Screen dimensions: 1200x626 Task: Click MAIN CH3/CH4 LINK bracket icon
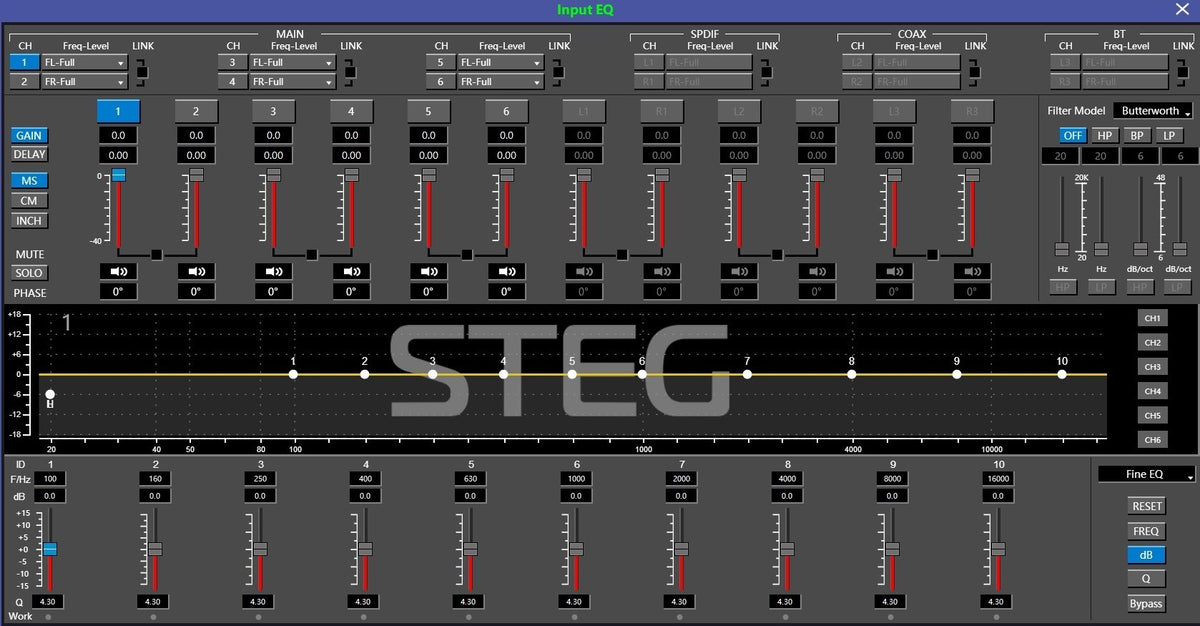coord(351,71)
